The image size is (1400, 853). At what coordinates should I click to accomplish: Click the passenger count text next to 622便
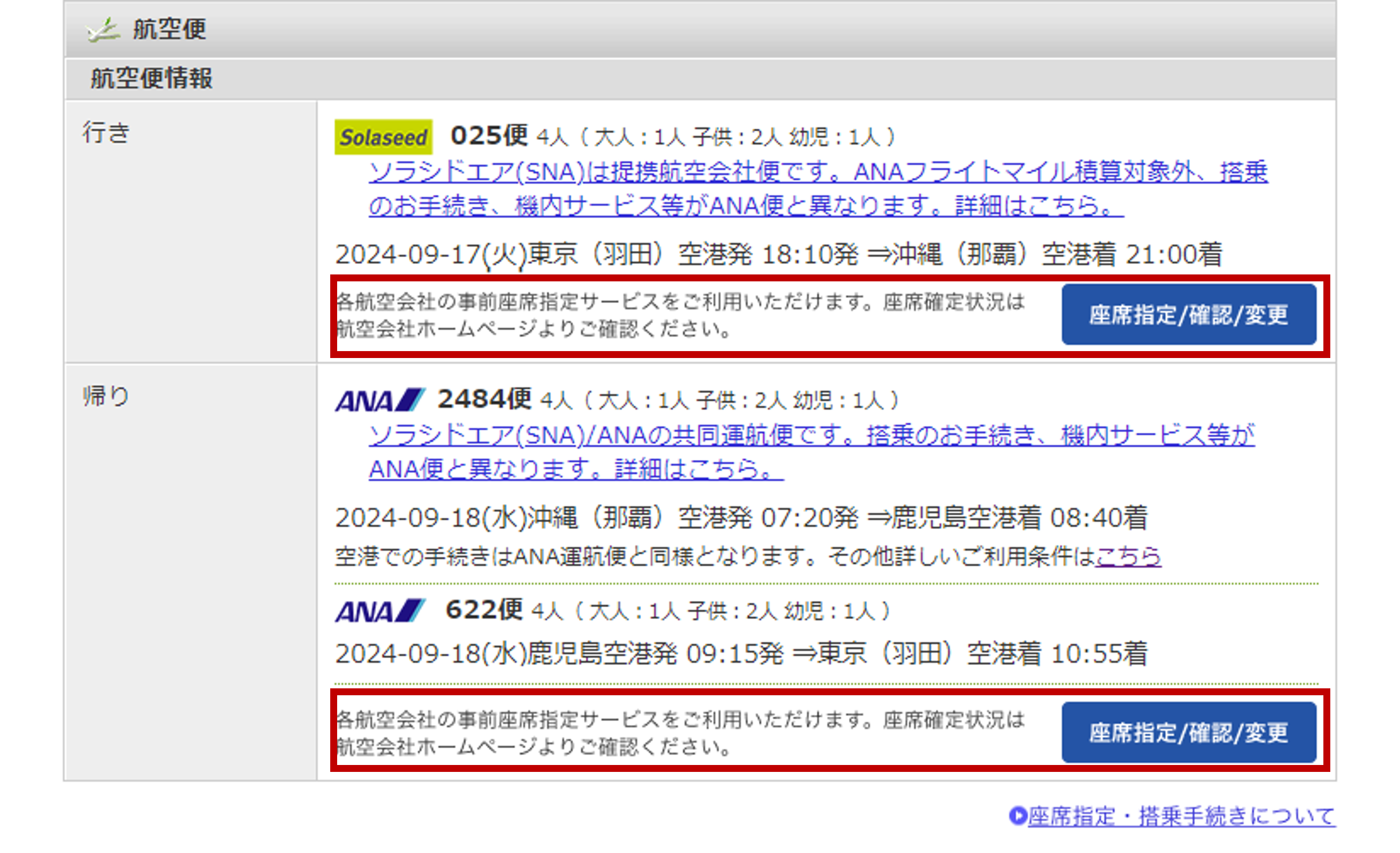711,611
